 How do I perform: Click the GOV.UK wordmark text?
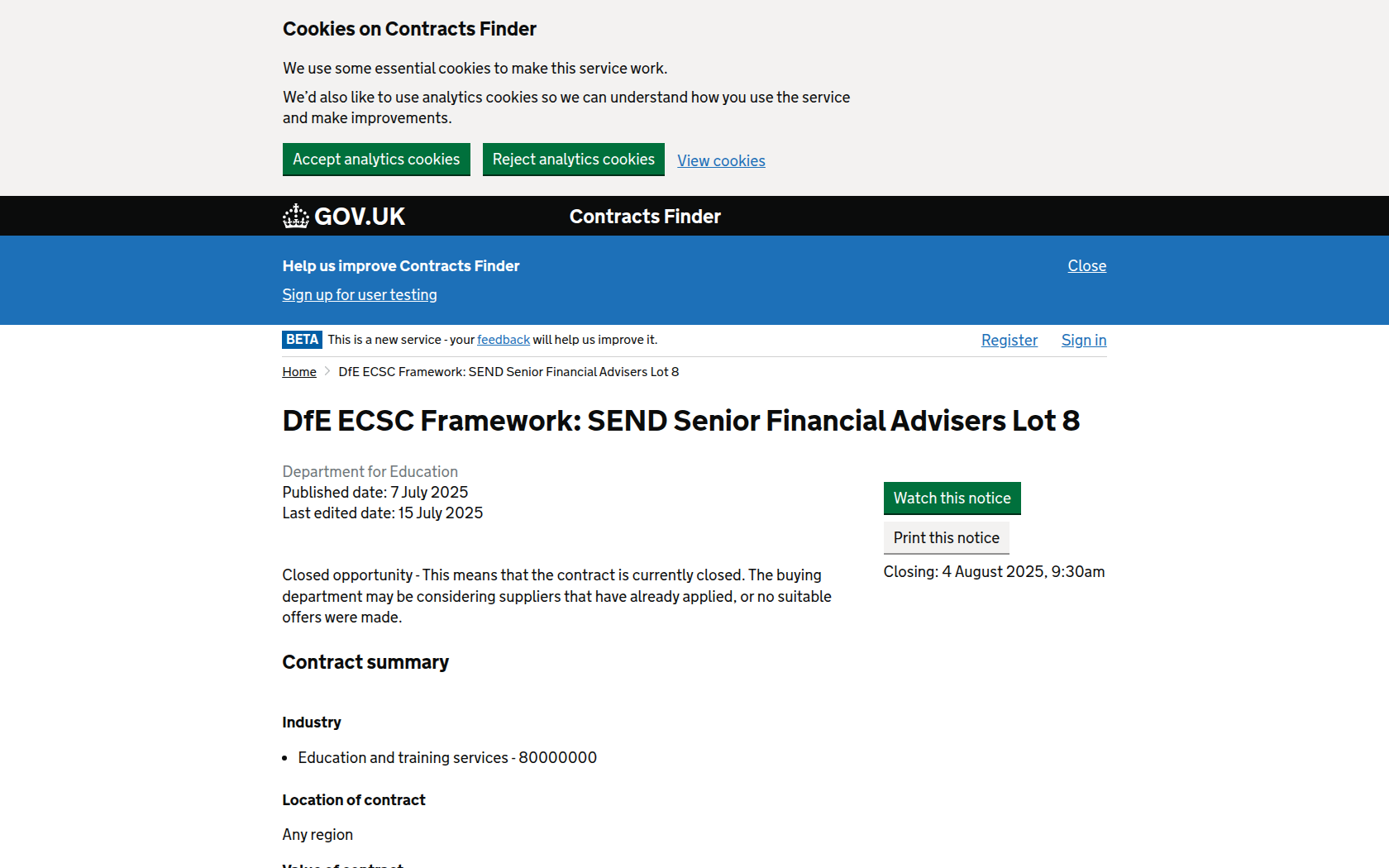pyautogui.click(x=360, y=217)
